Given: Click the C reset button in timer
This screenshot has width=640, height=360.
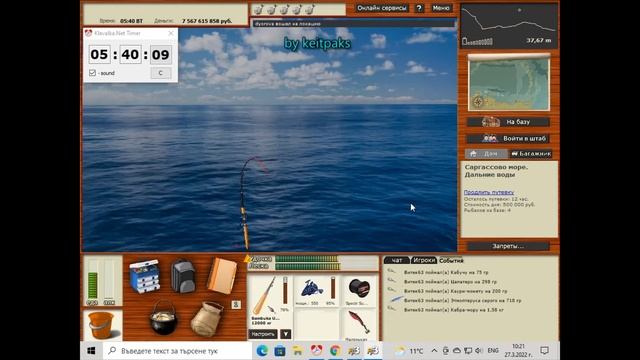Looking at the screenshot, I should coord(160,73).
